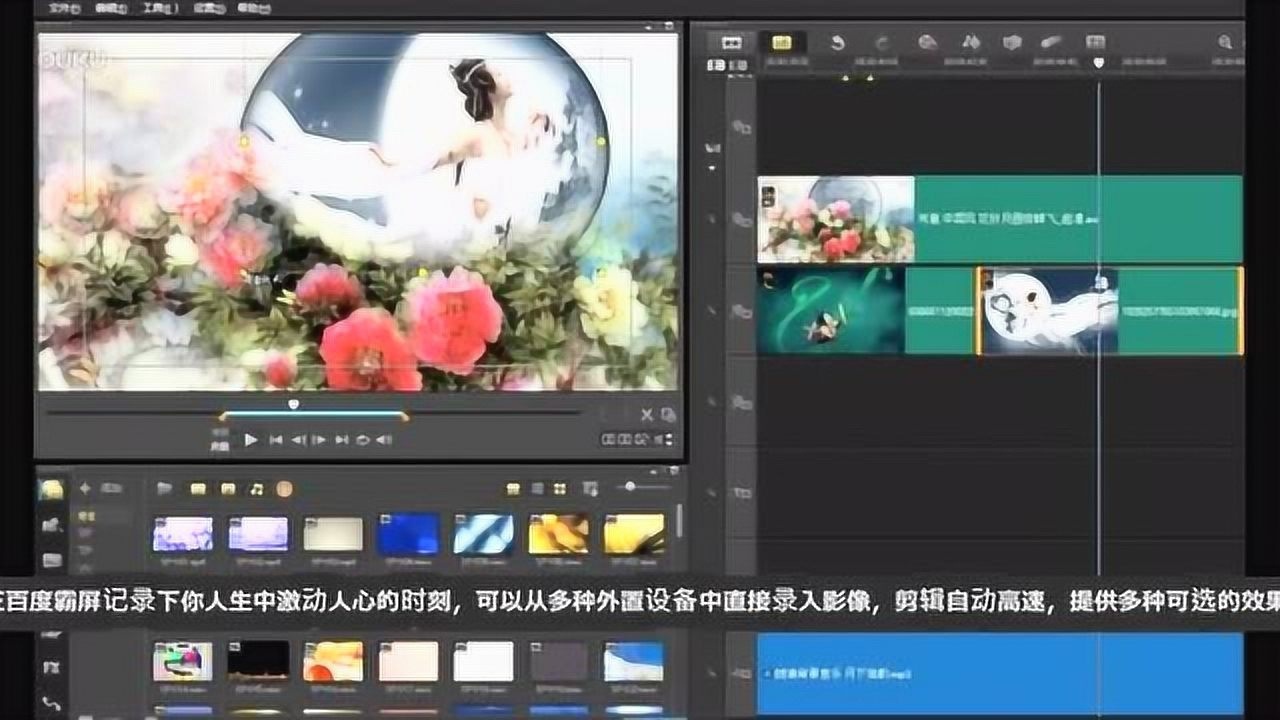Switch to timeline view (highlighted yellow)
1280x720 pixels.
pos(781,42)
